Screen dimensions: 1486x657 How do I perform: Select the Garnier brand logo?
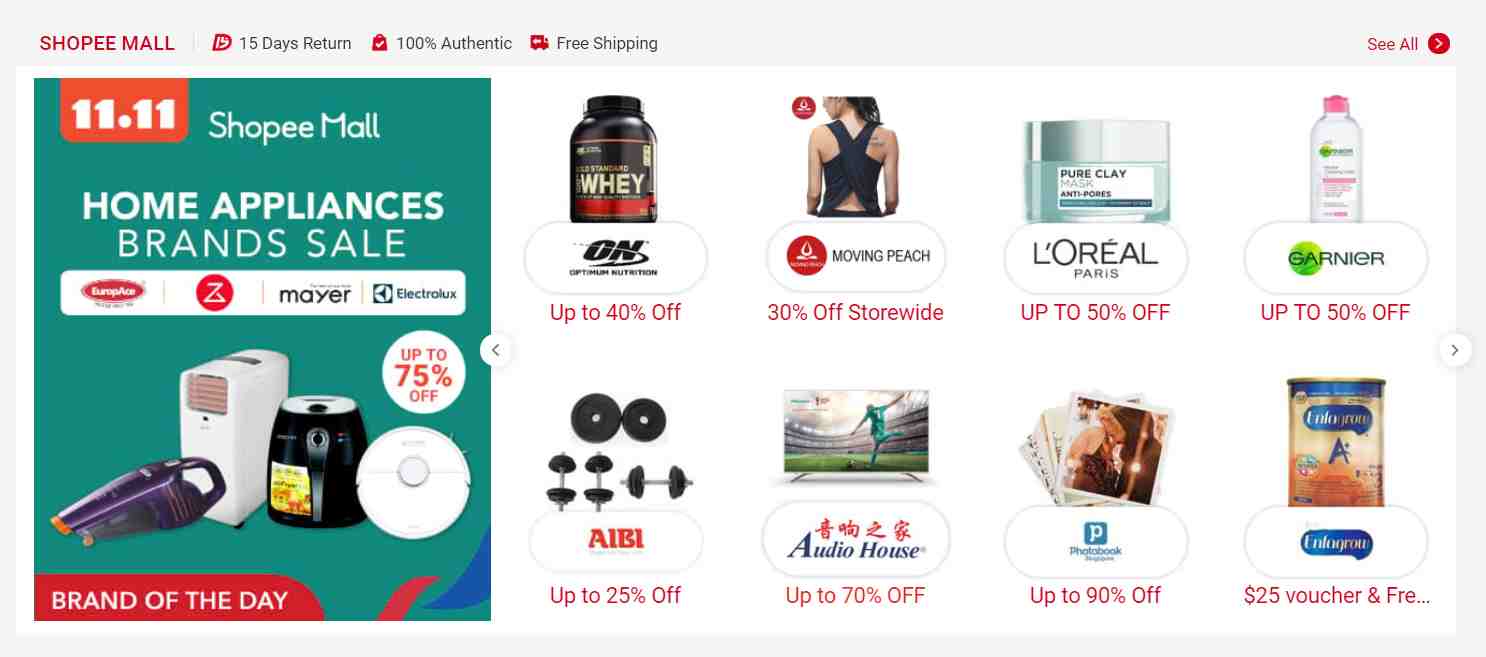pos(1335,258)
